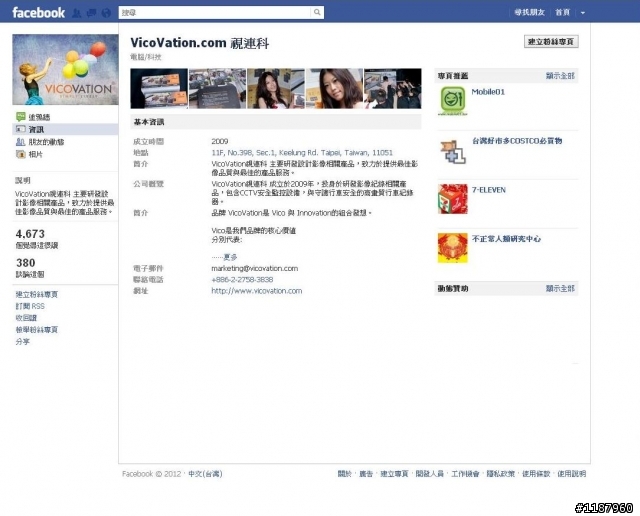This screenshot has height=516, width=640.
Task: Click the phone number +886-2-2758-3838
Action: (242, 280)
